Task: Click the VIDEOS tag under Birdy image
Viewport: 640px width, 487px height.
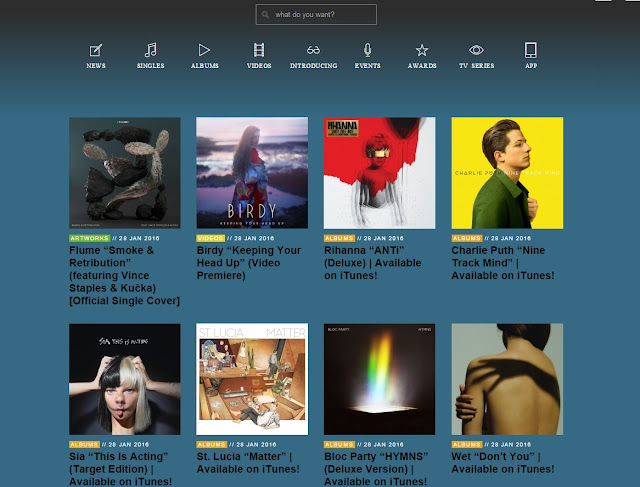Action: coord(211,238)
